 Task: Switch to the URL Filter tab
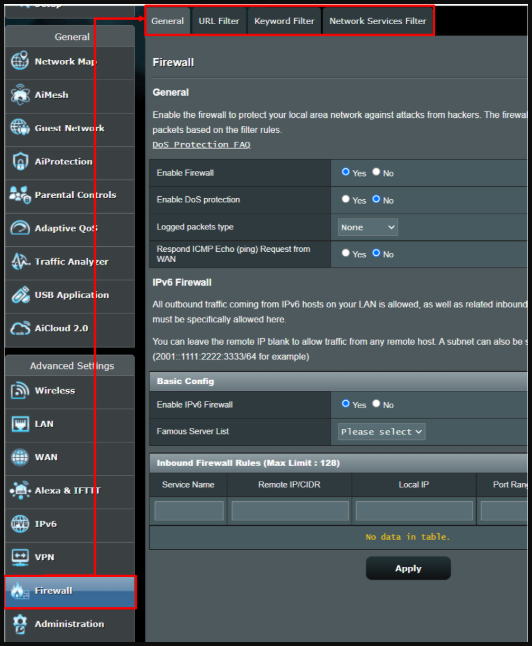click(x=219, y=21)
